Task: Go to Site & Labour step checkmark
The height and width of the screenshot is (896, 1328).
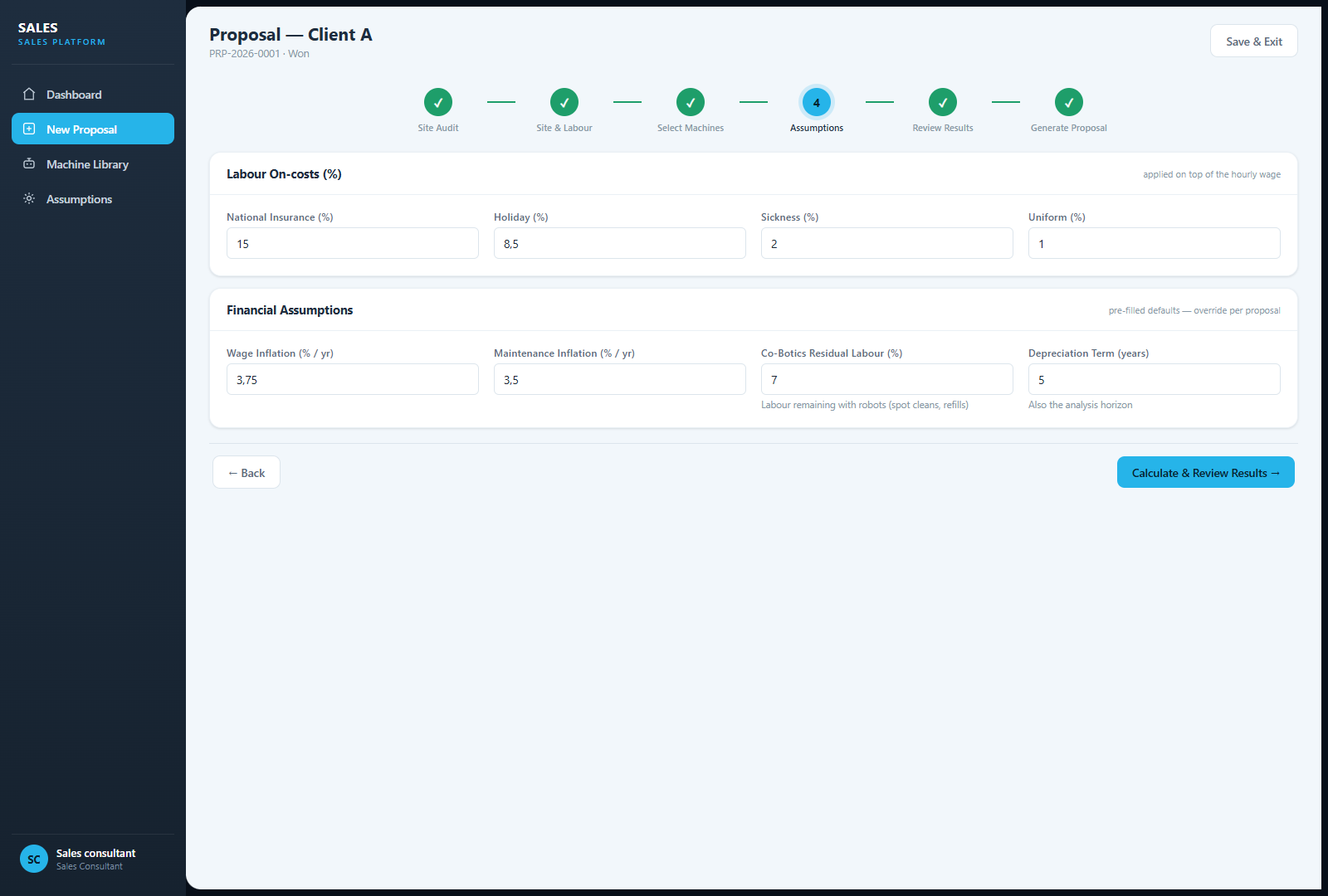Action: 564,102
